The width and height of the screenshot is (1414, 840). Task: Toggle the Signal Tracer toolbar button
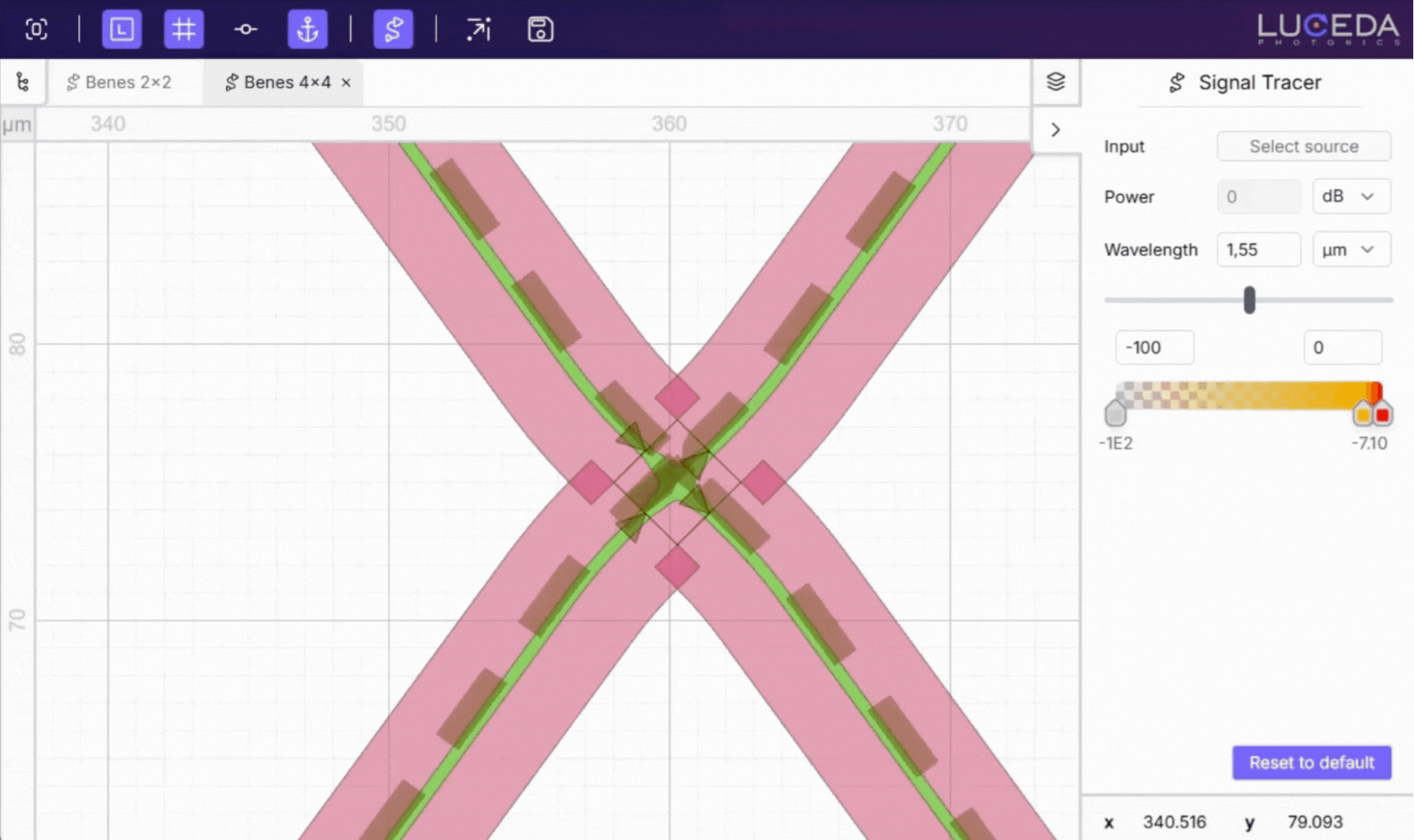[393, 30]
